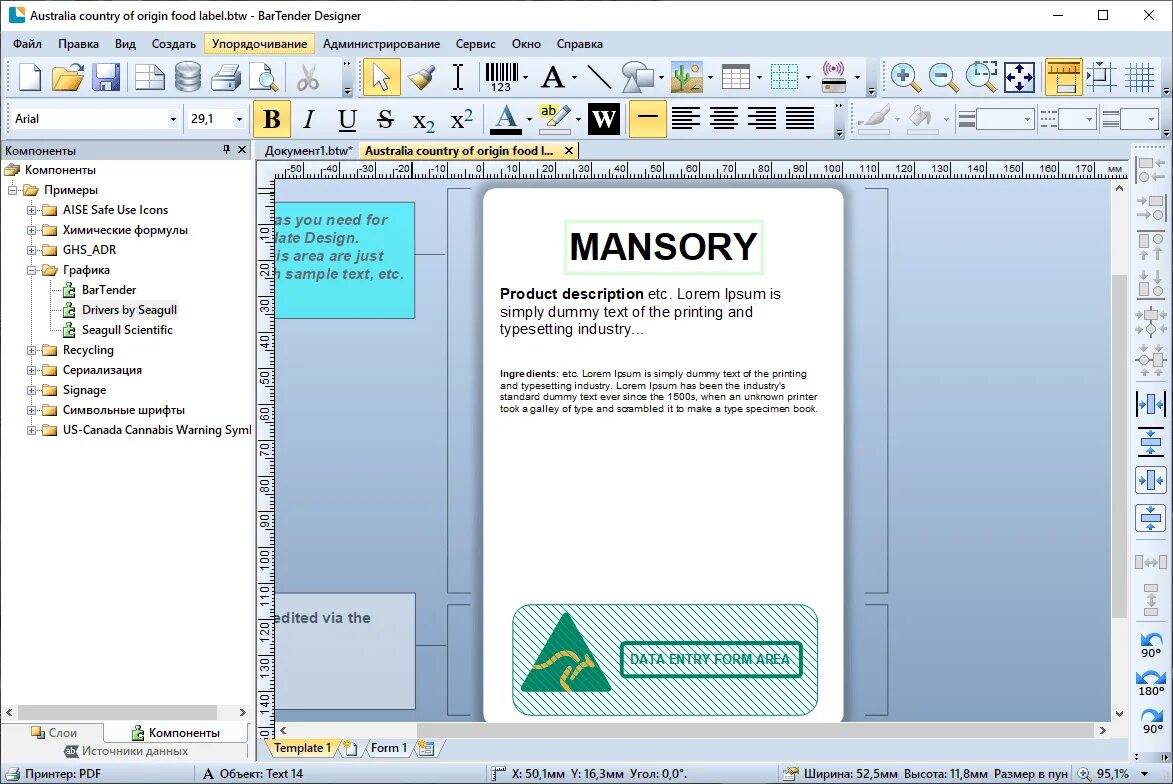1173x784 pixels.
Task: Click the font color A swatch
Action: [506, 119]
